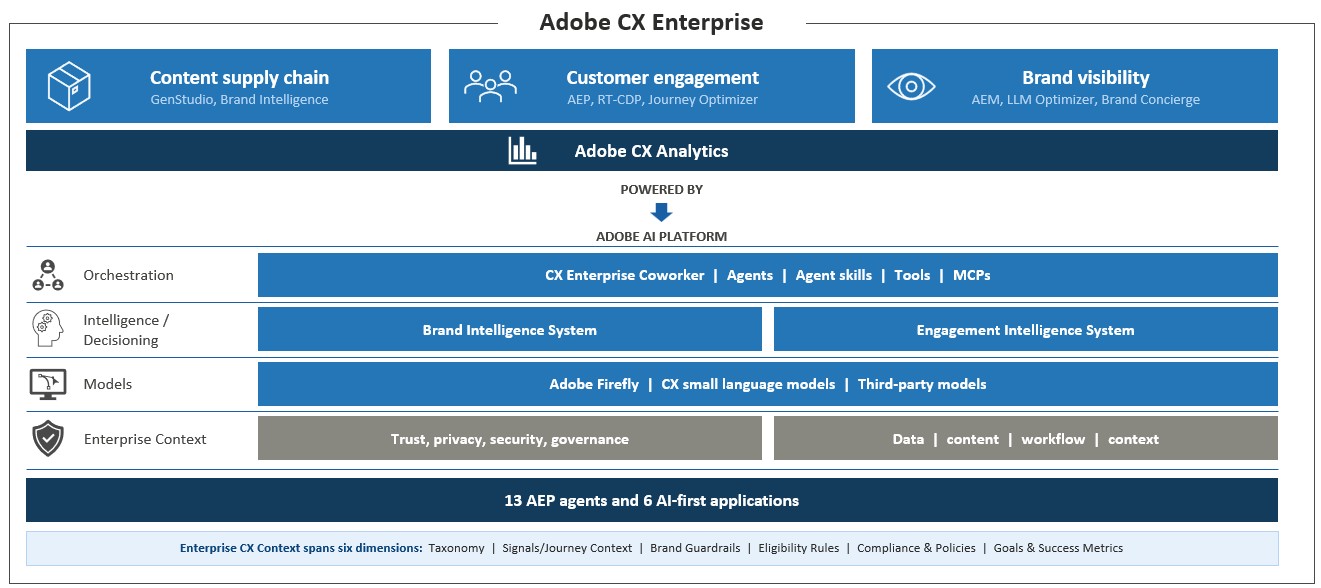Click the eye icon for Brand visibility
The height and width of the screenshot is (588, 1321).
tap(910, 86)
